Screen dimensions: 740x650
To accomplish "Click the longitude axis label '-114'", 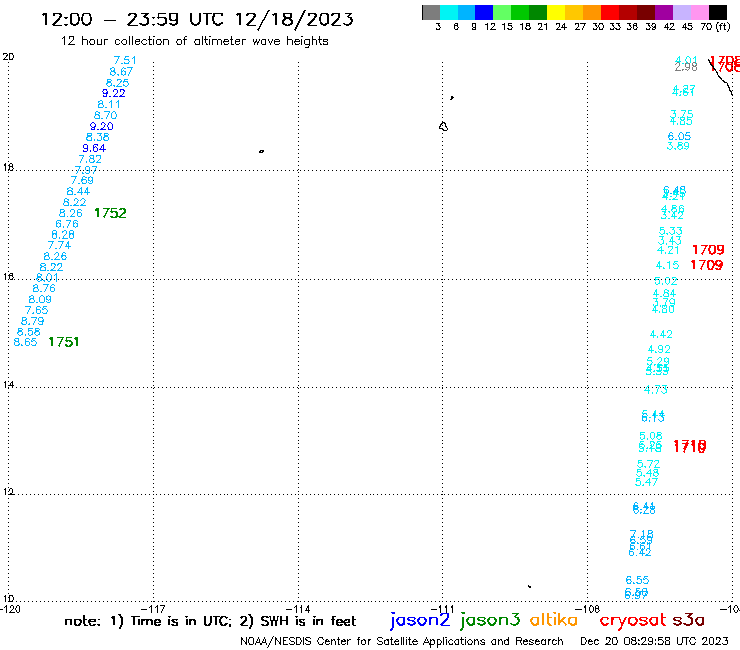I will coord(298,609).
